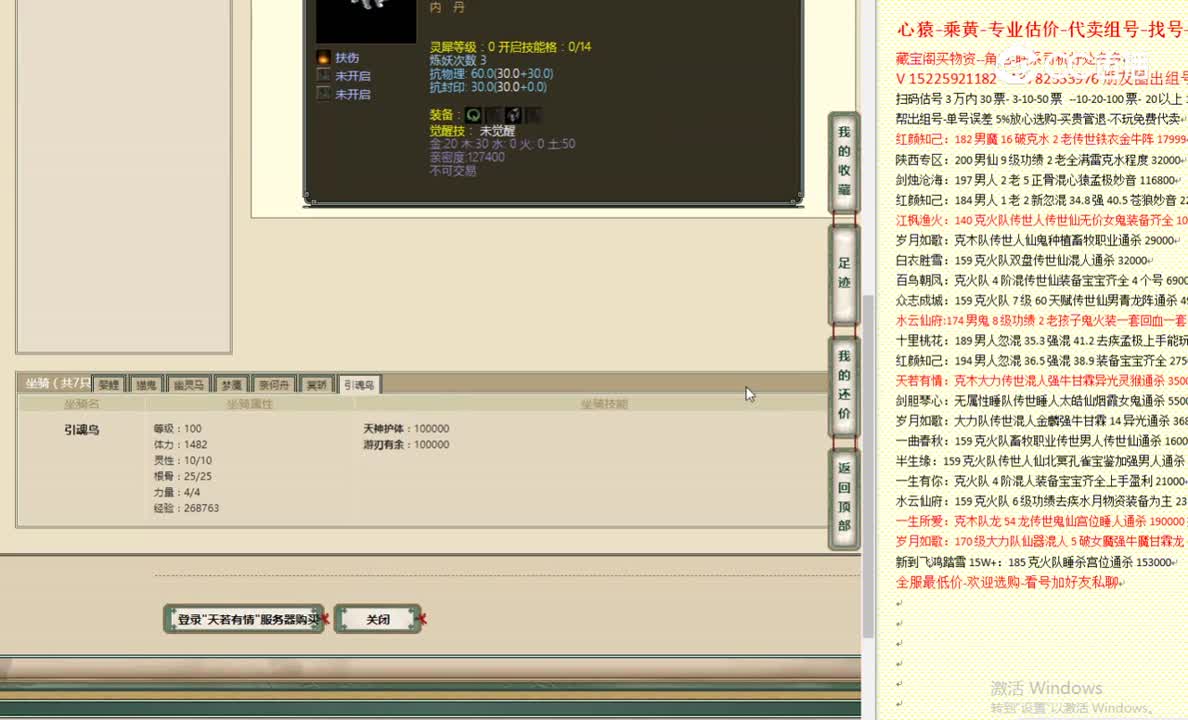Click 登录"天若有情"服务器购买 button
1188x720 pixels.
[245, 619]
